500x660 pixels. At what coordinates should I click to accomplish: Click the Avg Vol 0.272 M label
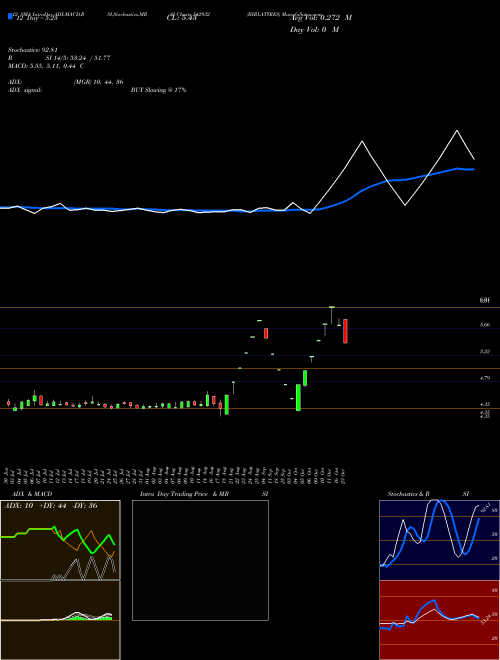click(x=321, y=18)
